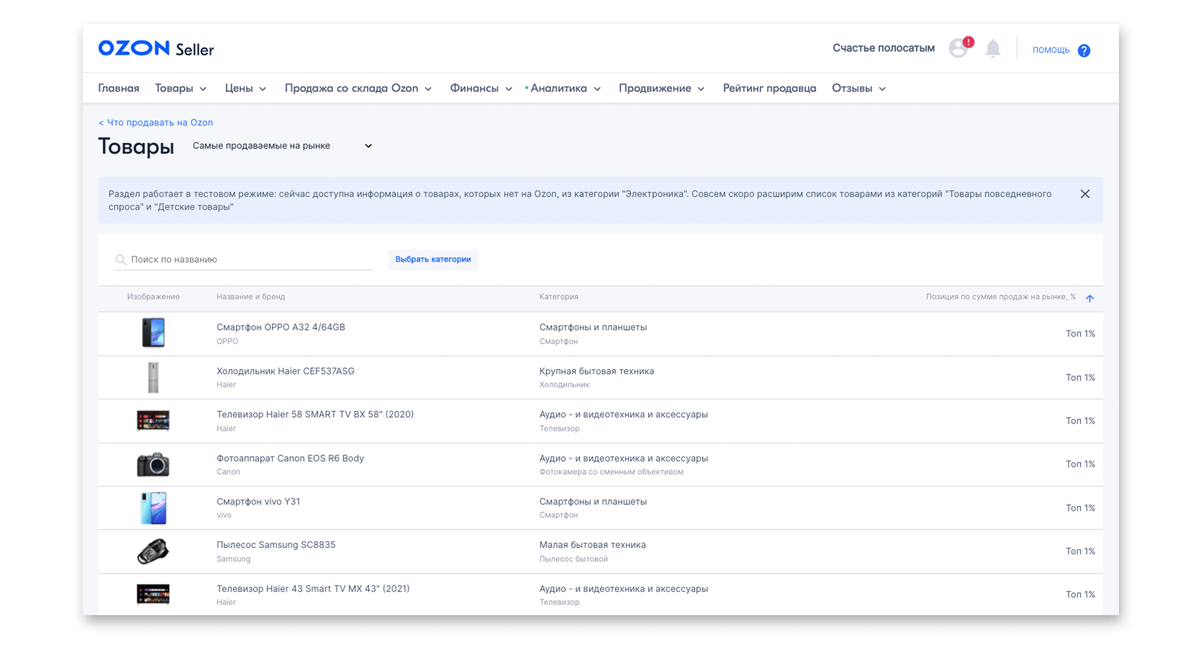Click Холодильник subcategory label

point(564,385)
